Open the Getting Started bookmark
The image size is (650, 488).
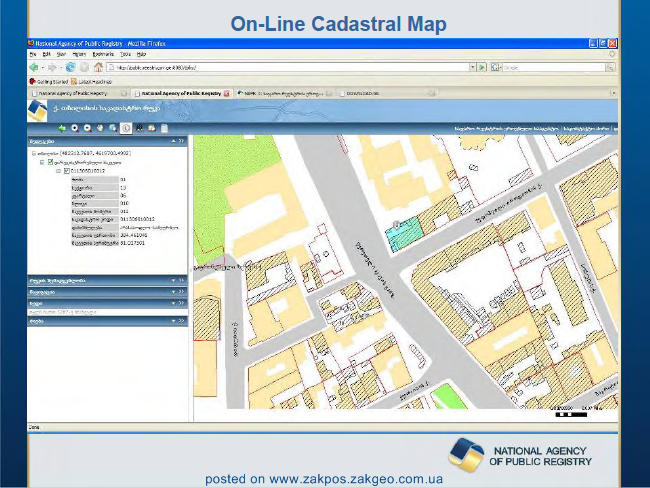tap(49, 82)
